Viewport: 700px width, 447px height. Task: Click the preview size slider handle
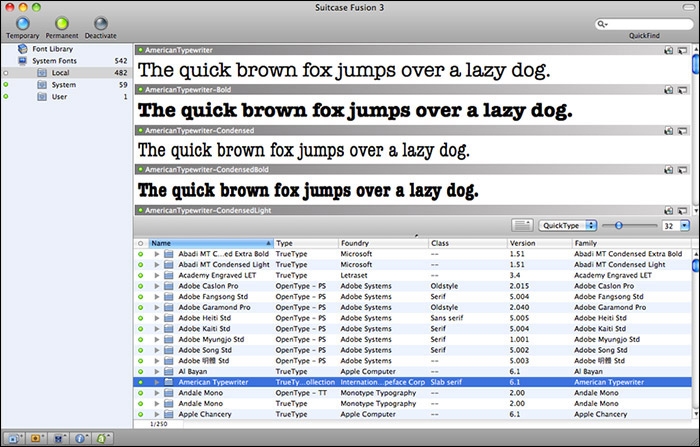(x=619, y=226)
